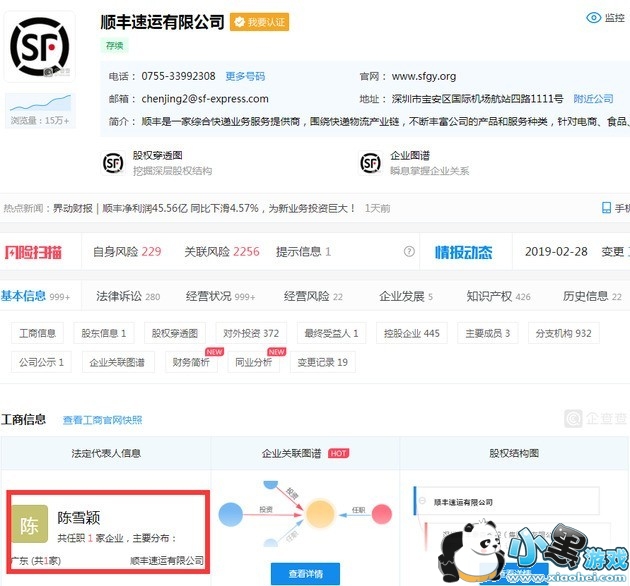The image size is (630, 586).
Task: Open the 查看工商官网快照 link
Action: pos(102,420)
